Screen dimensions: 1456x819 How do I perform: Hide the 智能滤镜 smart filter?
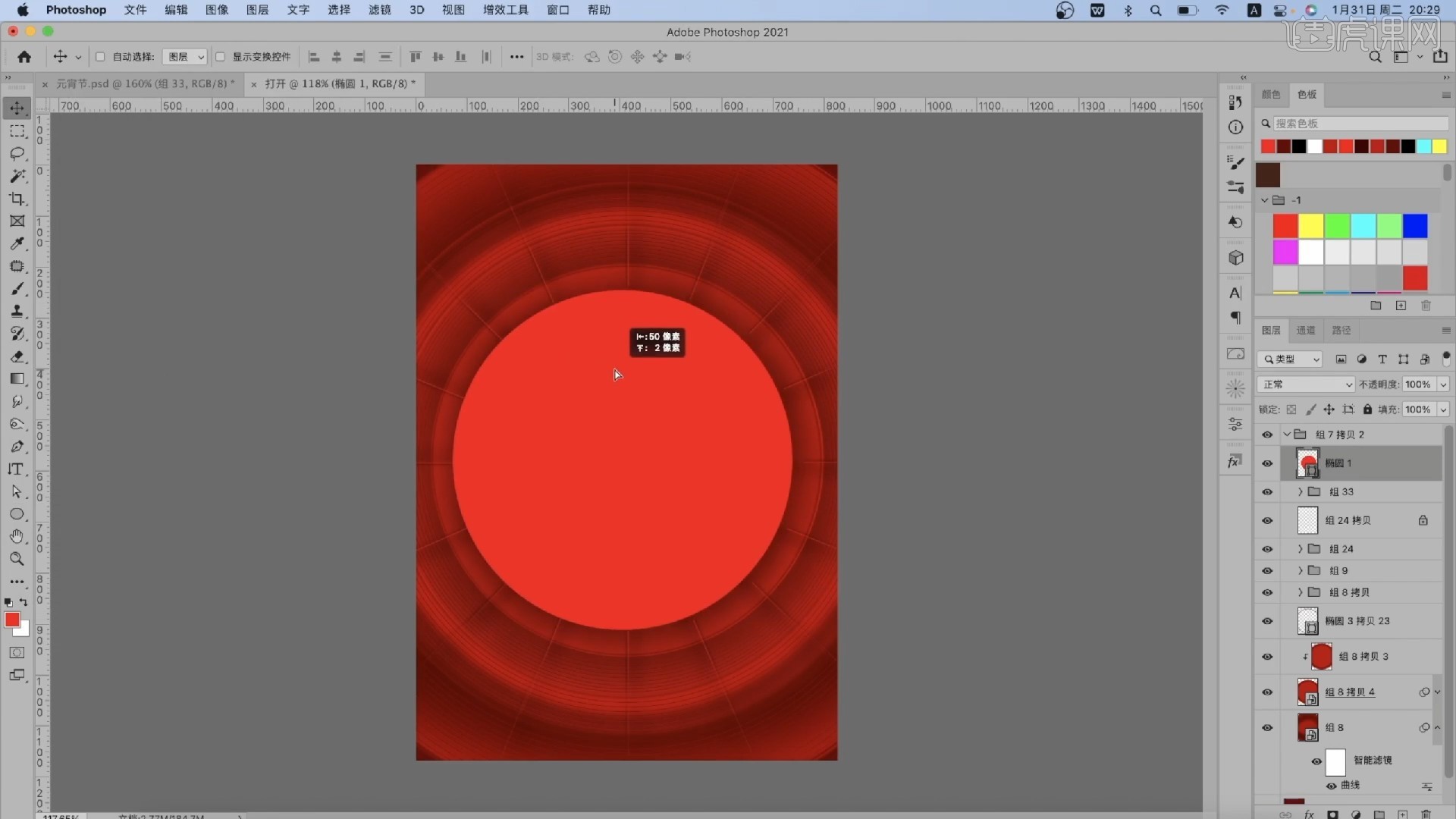point(1316,761)
